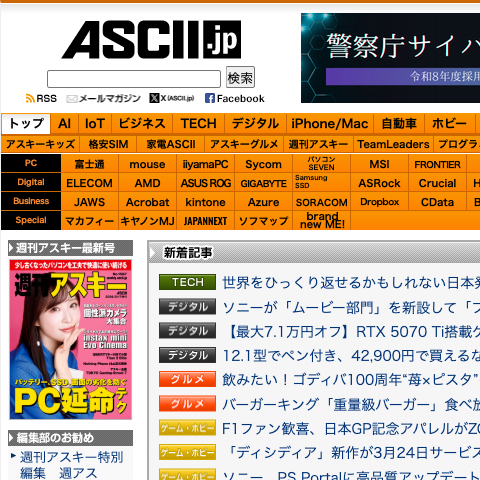Select the iPhone/Mac tab

tap(330, 124)
